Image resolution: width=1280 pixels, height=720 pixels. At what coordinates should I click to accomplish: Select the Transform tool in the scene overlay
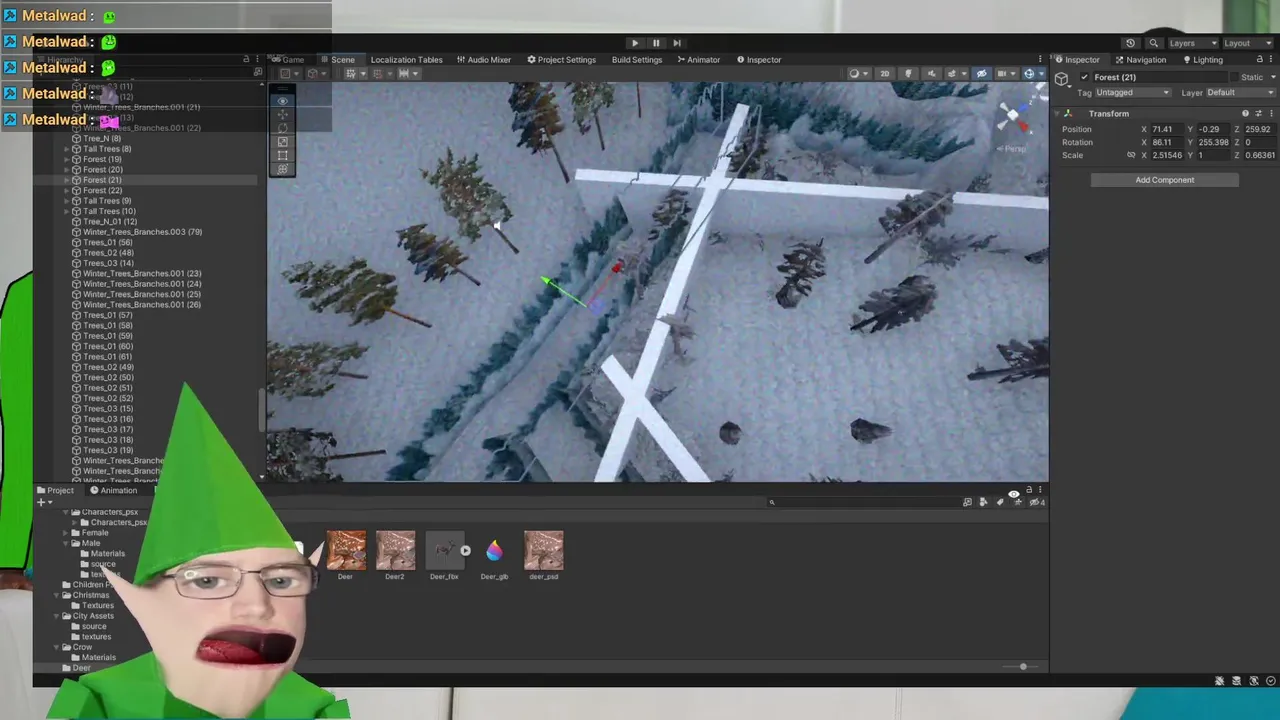(x=283, y=169)
